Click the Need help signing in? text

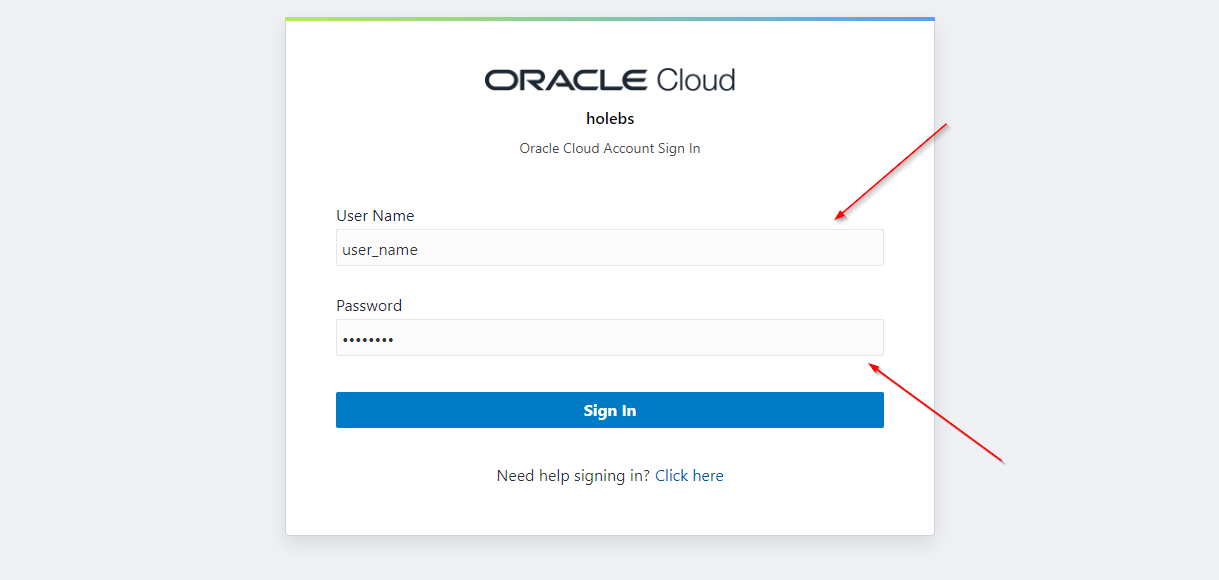(574, 475)
